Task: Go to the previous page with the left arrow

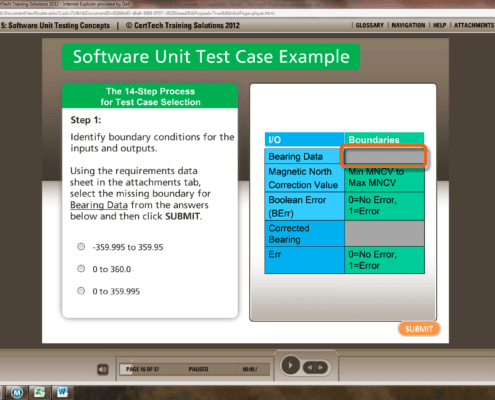Action: click(310, 367)
